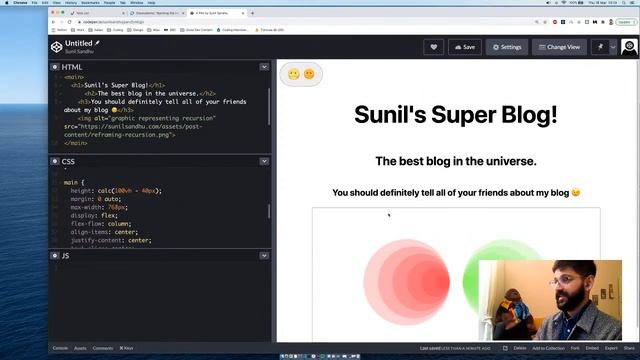Click the HTML editor vertical scrollbar

coord(269,106)
